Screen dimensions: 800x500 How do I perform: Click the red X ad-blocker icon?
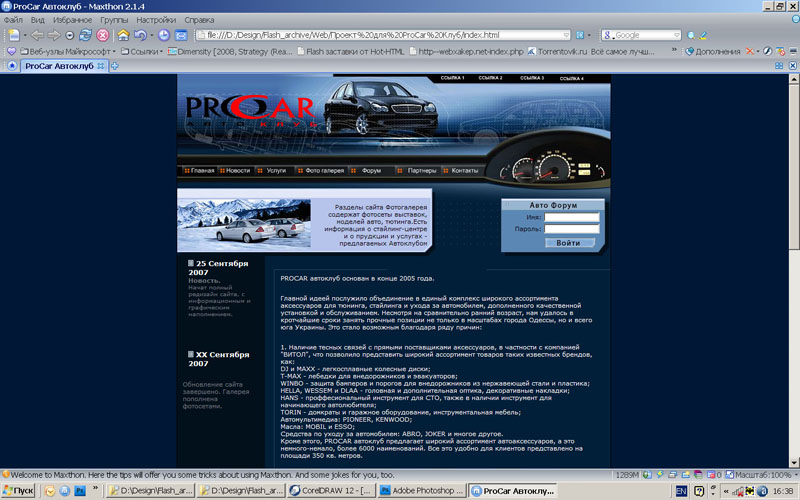click(x=749, y=51)
